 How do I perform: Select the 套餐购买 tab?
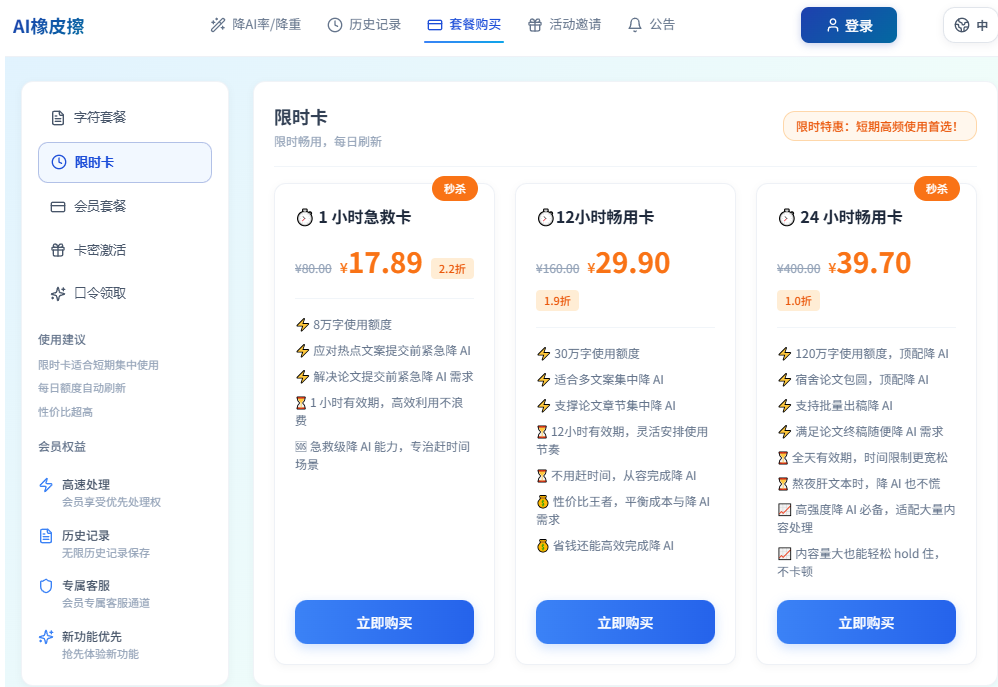(x=464, y=25)
